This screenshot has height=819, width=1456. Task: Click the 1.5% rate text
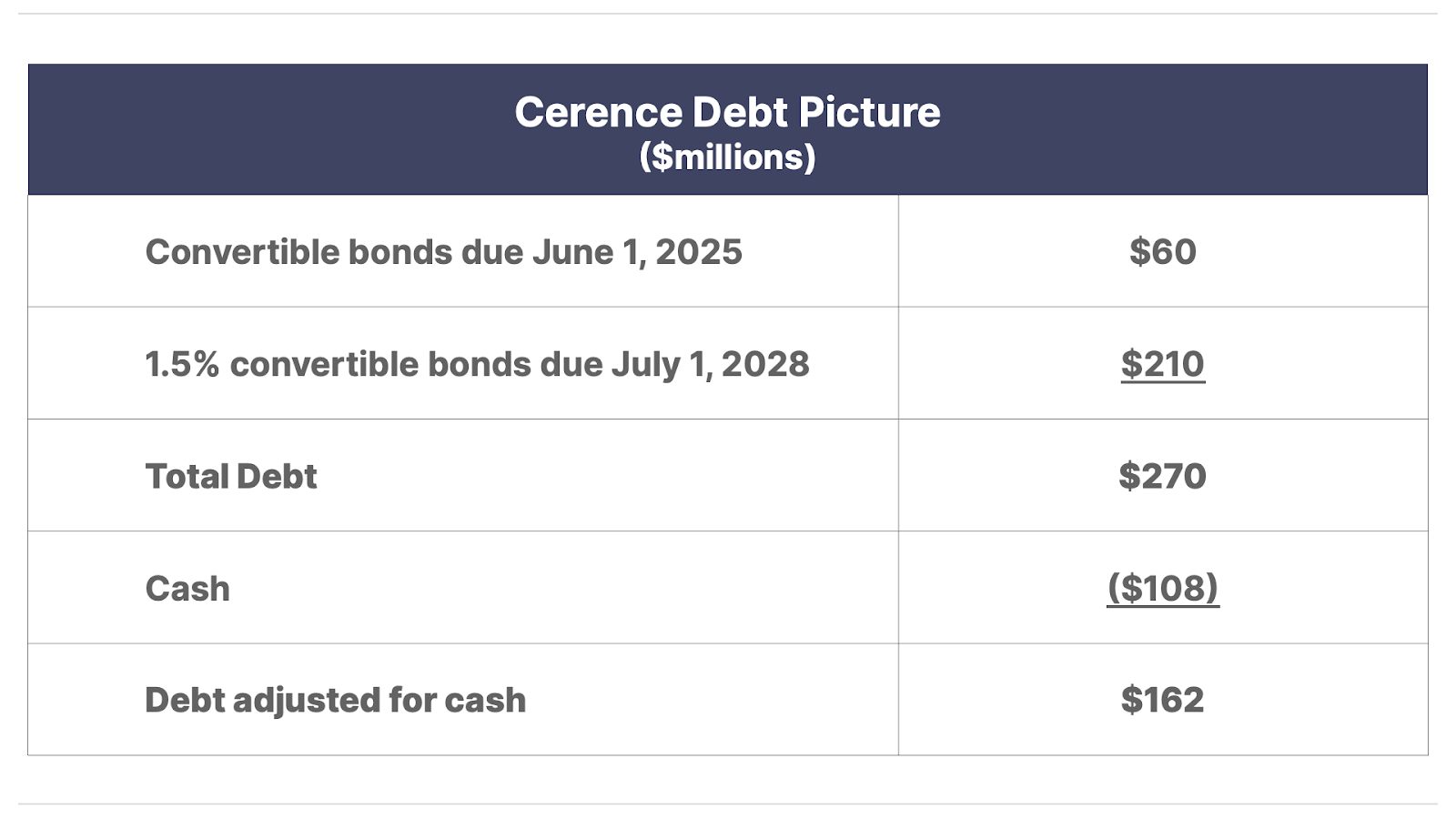coord(182,364)
